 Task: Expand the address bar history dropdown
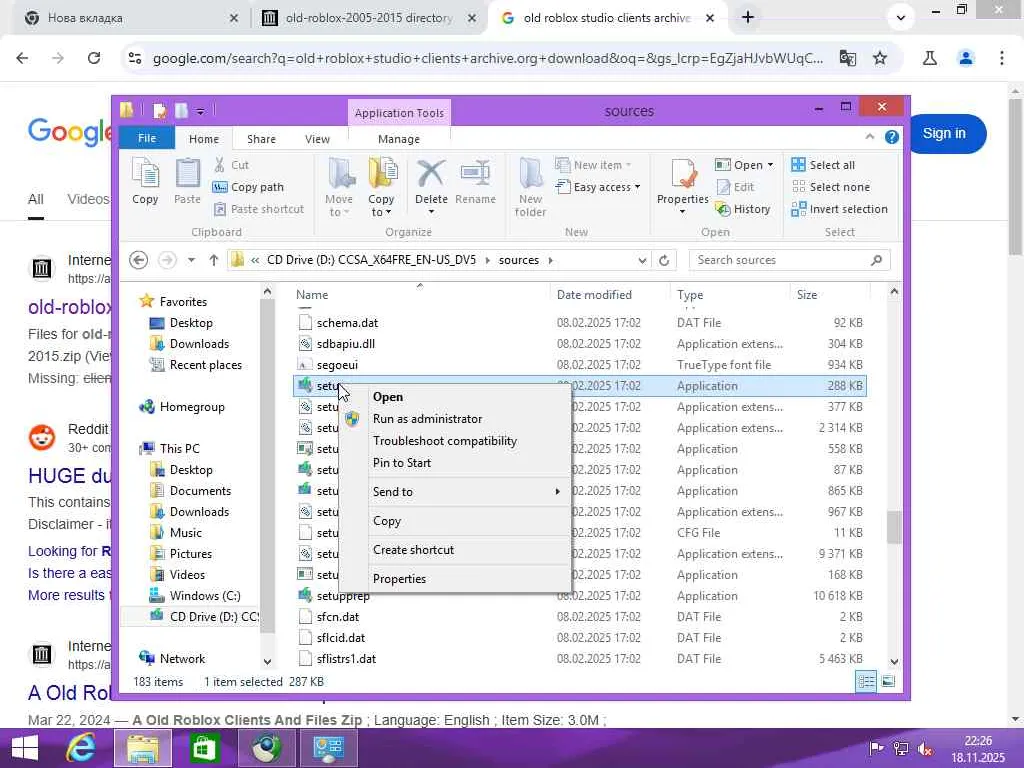point(643,260)
